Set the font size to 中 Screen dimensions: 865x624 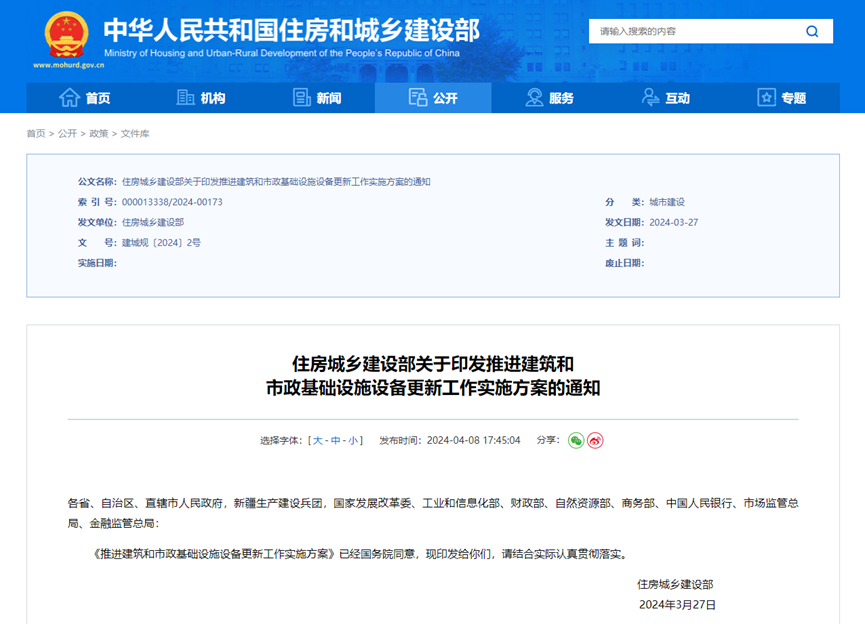(x=335, y=440)
